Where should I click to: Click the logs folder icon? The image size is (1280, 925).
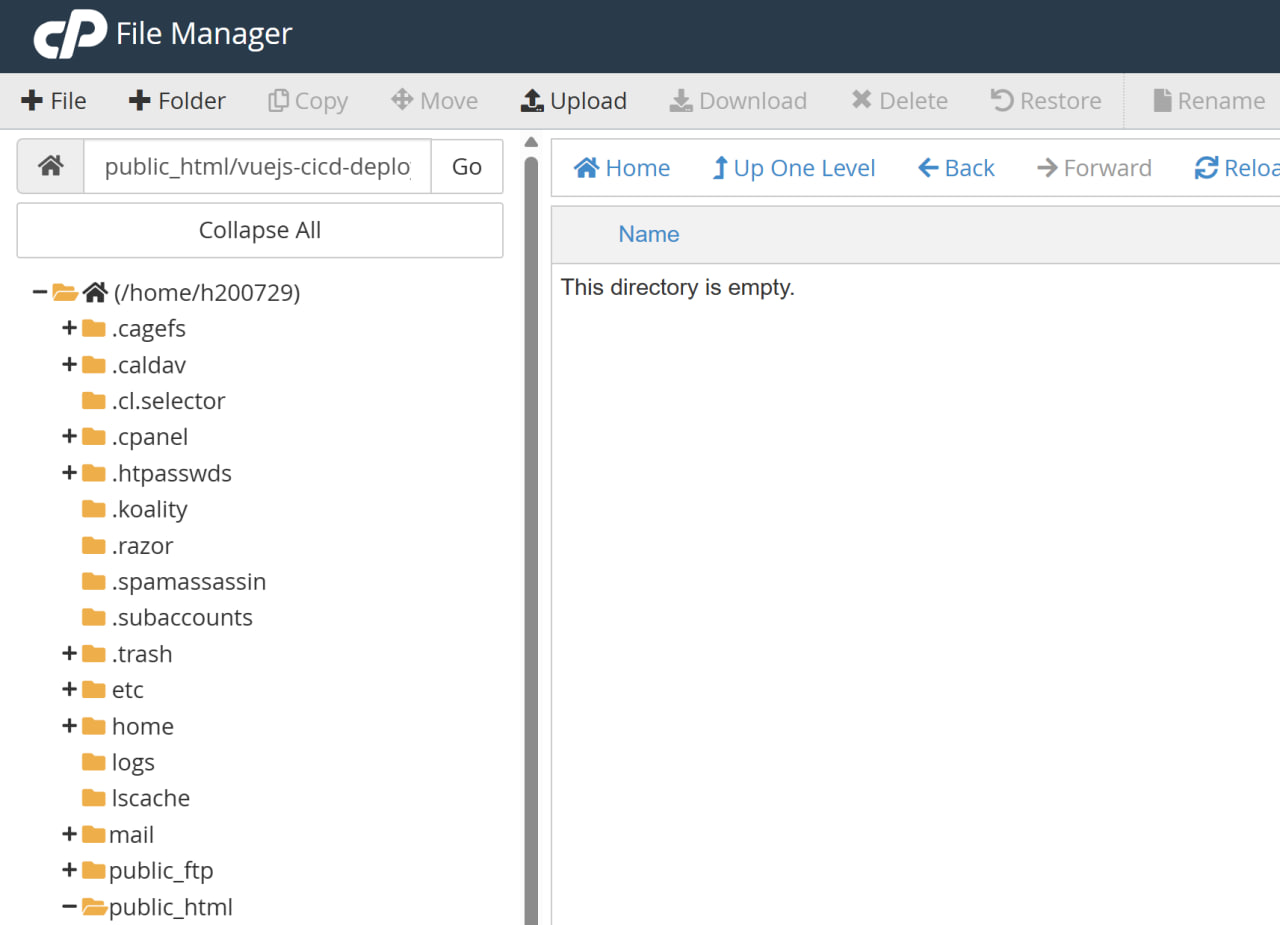[94, 761]
